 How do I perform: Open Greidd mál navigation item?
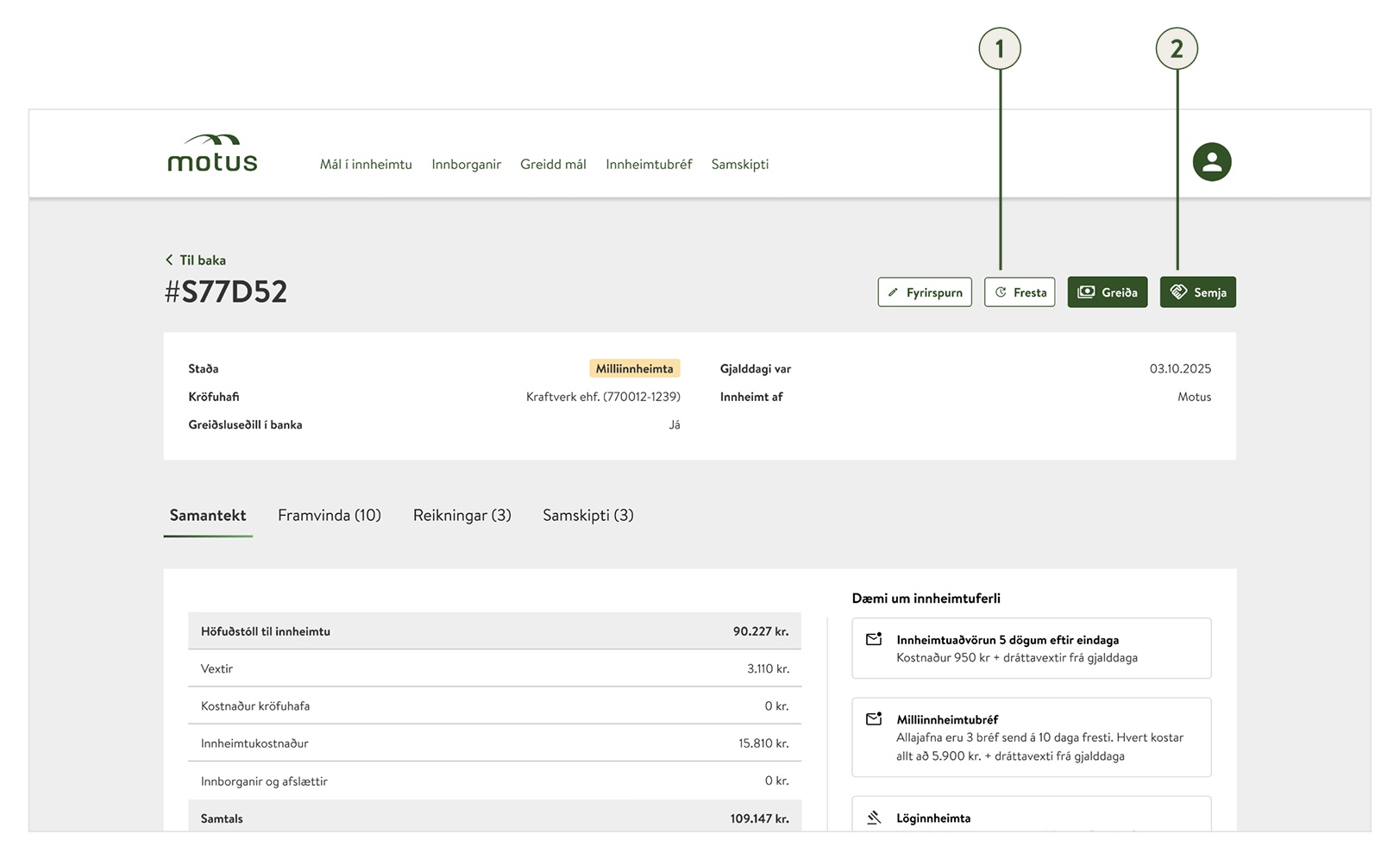tap(553, 165)
